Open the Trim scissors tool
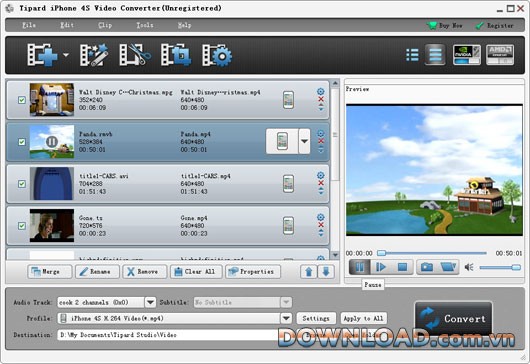The width and height of the screenshot is (530, 364). point(135,54)
